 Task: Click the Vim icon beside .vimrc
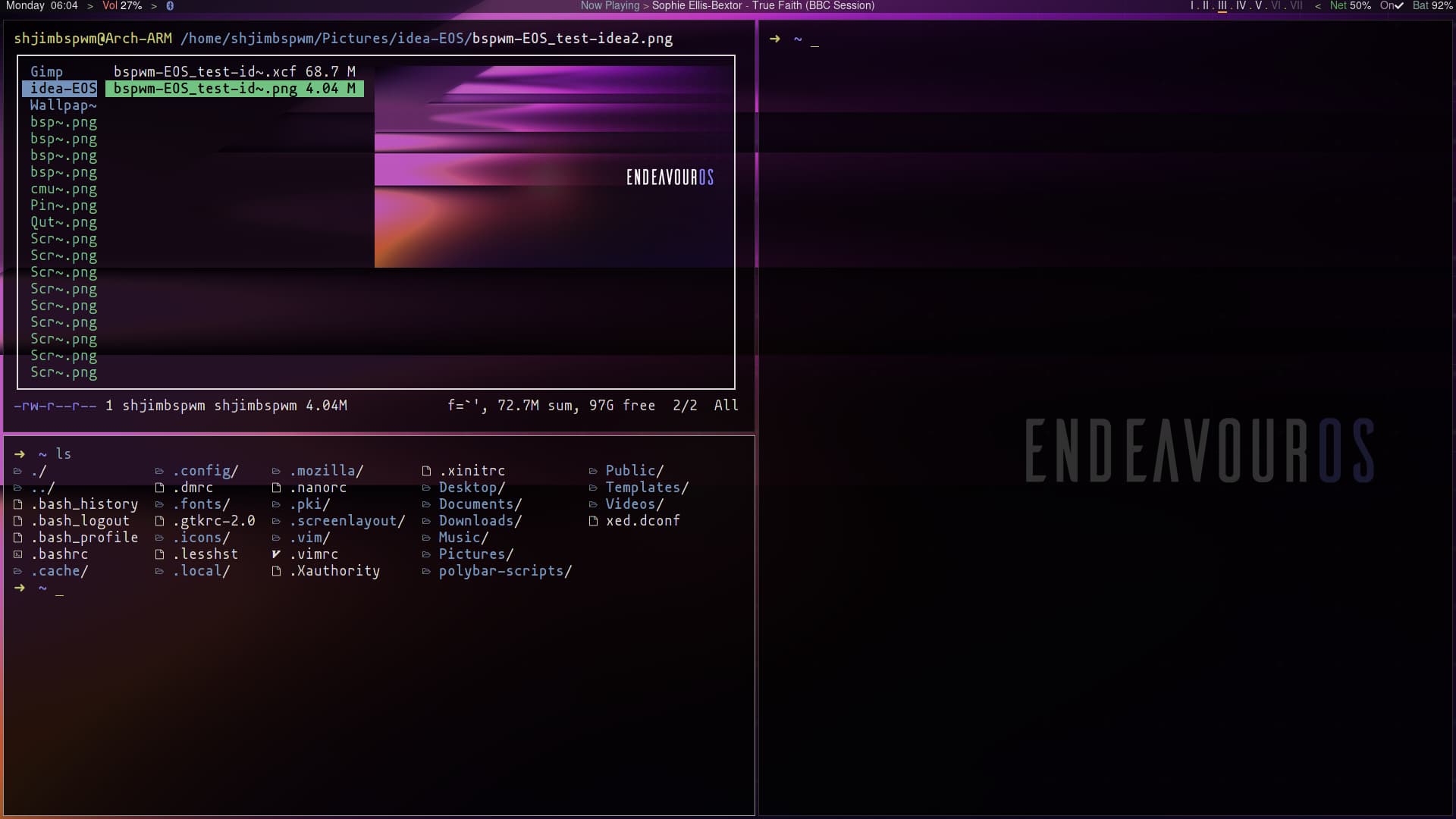[x=276, y=554]
